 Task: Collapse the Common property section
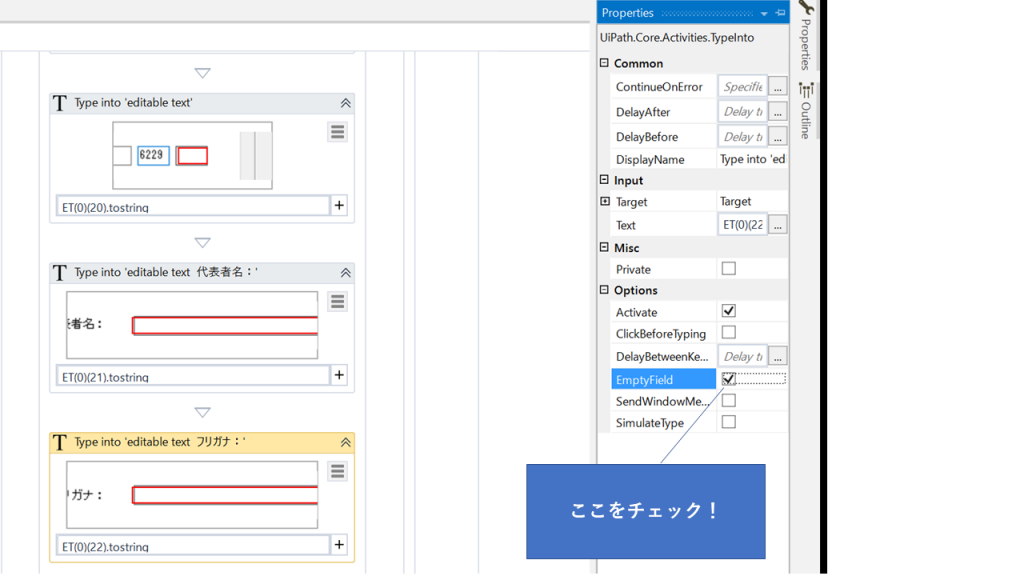pyautogui.click(x=604, y=63)
